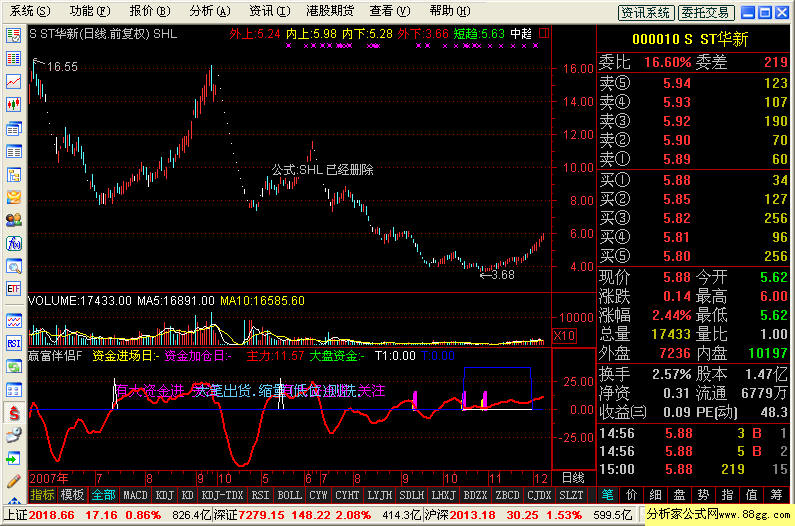Viewport: 795px width, 526px height.
Task: Click the satellite dish icon in sidebar
Action: 13,436
